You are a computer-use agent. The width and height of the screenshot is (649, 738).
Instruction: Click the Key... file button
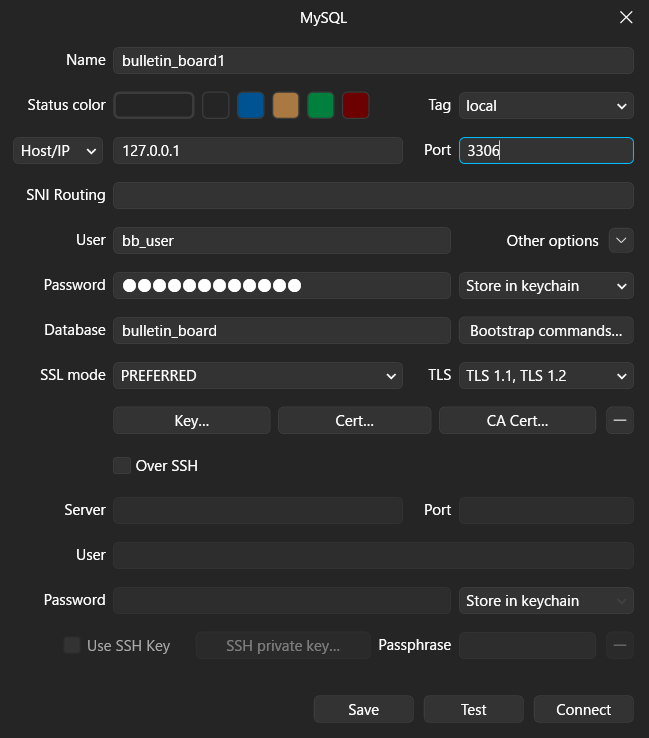click(x=191, y=420)
